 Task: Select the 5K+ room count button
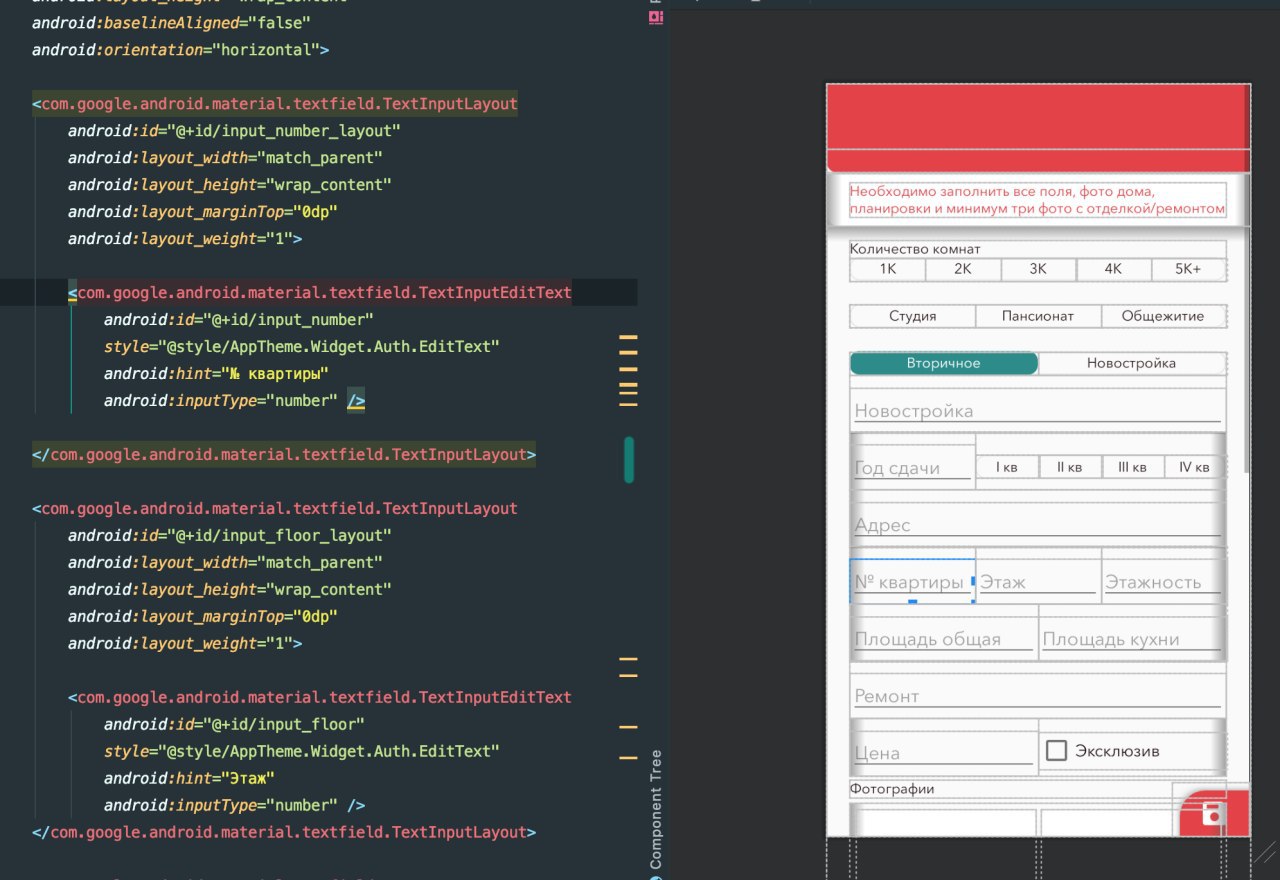coord(1188,269)
